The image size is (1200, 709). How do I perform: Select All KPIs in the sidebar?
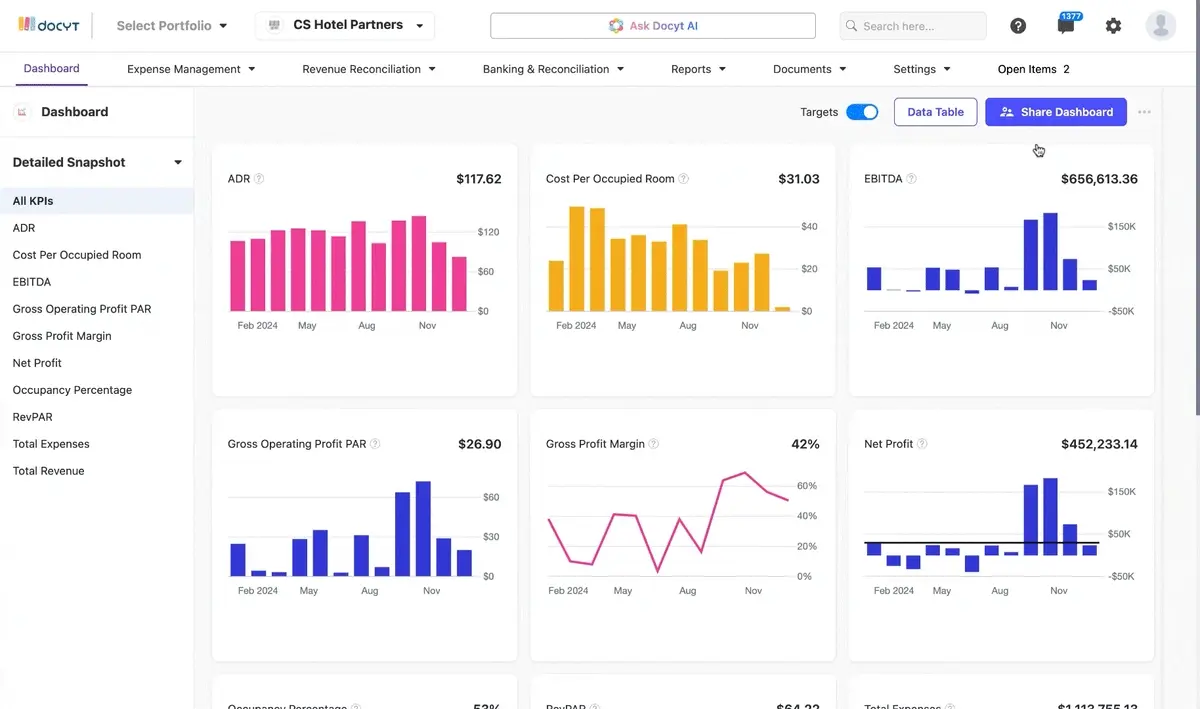96,201
